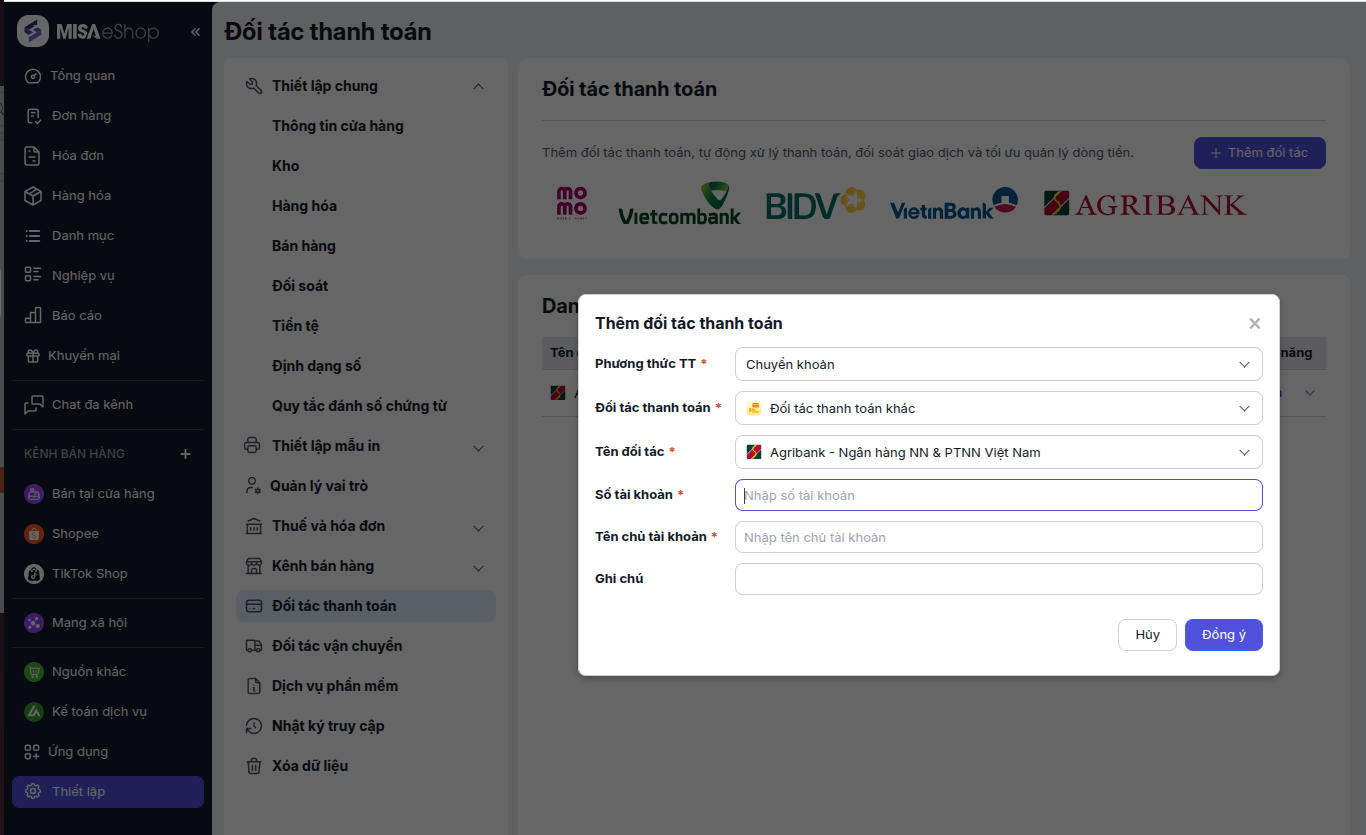Viewport: 1366px width, 835px height.
Task: Select Quy tắc đánh số chứng từ
Action: (359, 406)
